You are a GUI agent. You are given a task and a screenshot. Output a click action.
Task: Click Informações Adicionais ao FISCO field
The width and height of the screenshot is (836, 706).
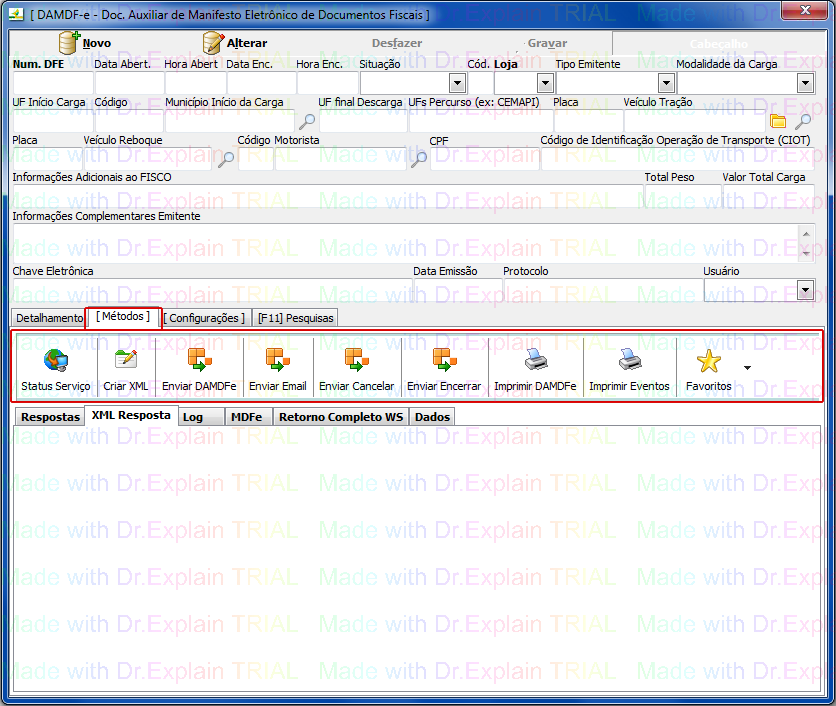[327, 196]
